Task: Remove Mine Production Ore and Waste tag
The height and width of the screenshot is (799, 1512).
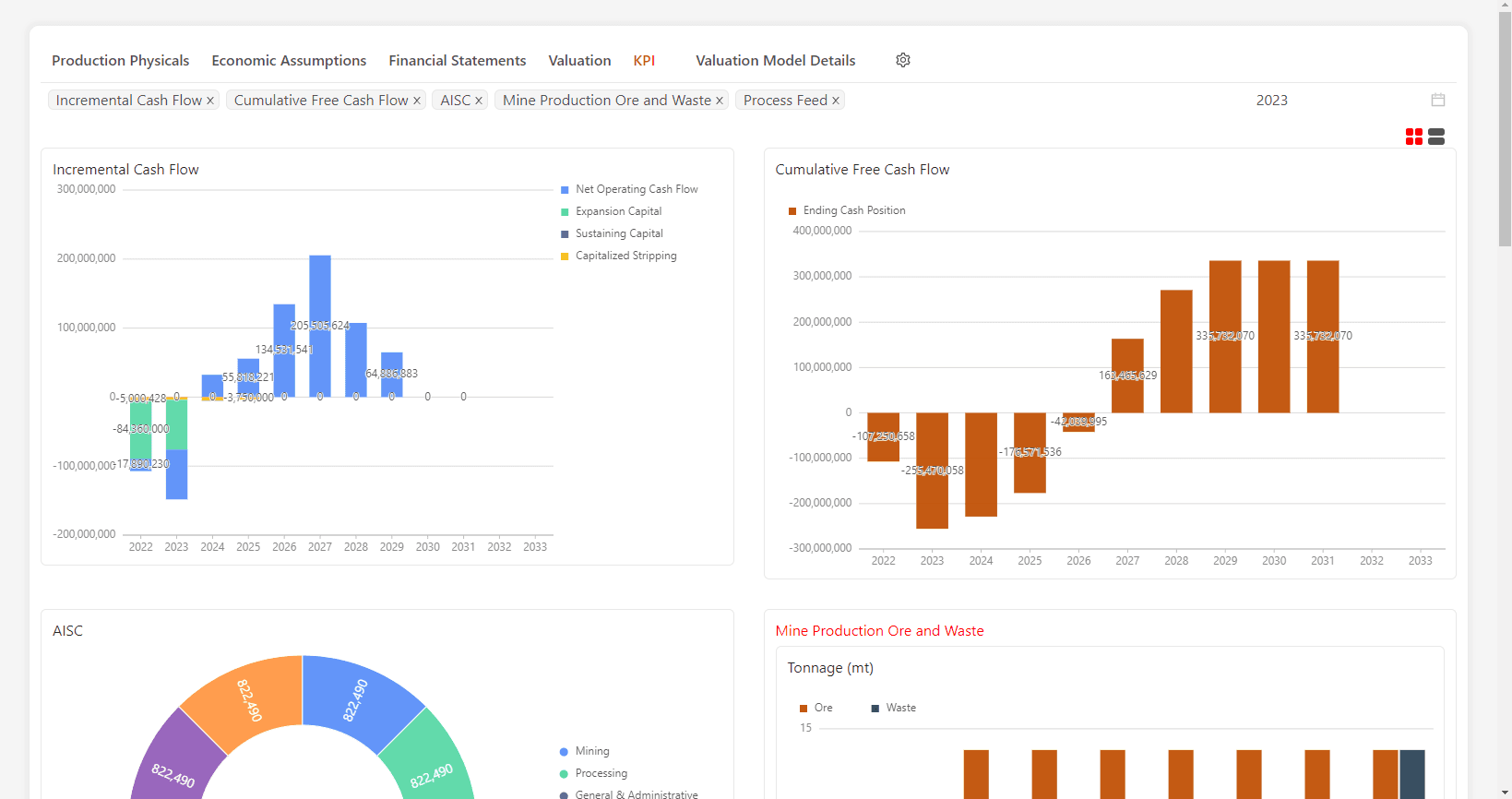Action: point(720,101)
